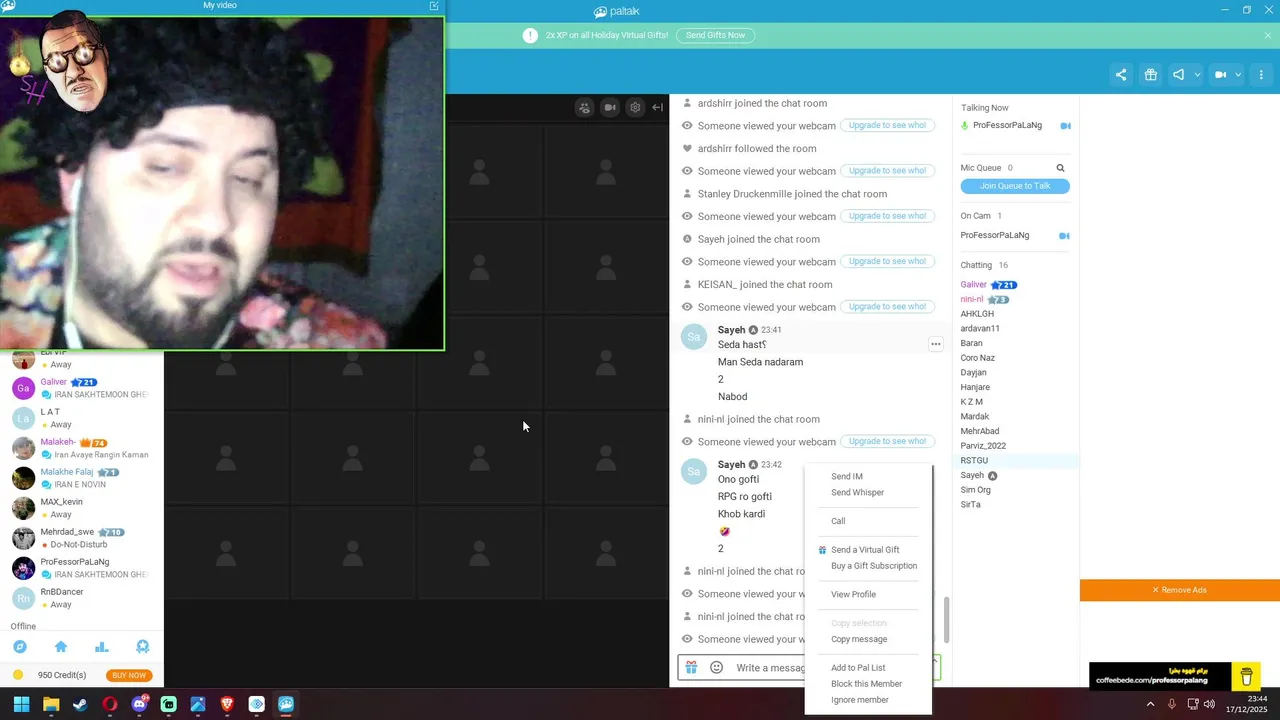The width and height of the screenshot is (1280, 720).
Task: Open the gift box icon in header
Action: click(1151, 75)
